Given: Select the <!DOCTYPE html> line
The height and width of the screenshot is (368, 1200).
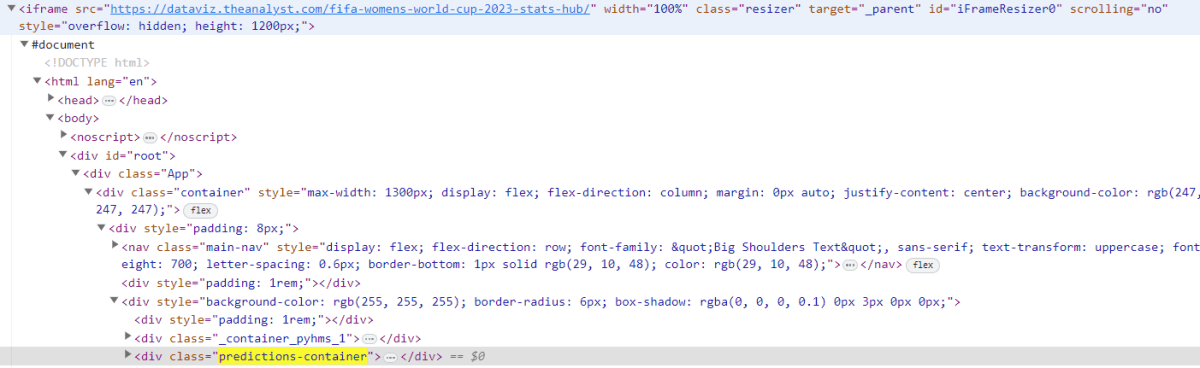Looking at the screenshot, I should 97,63.
